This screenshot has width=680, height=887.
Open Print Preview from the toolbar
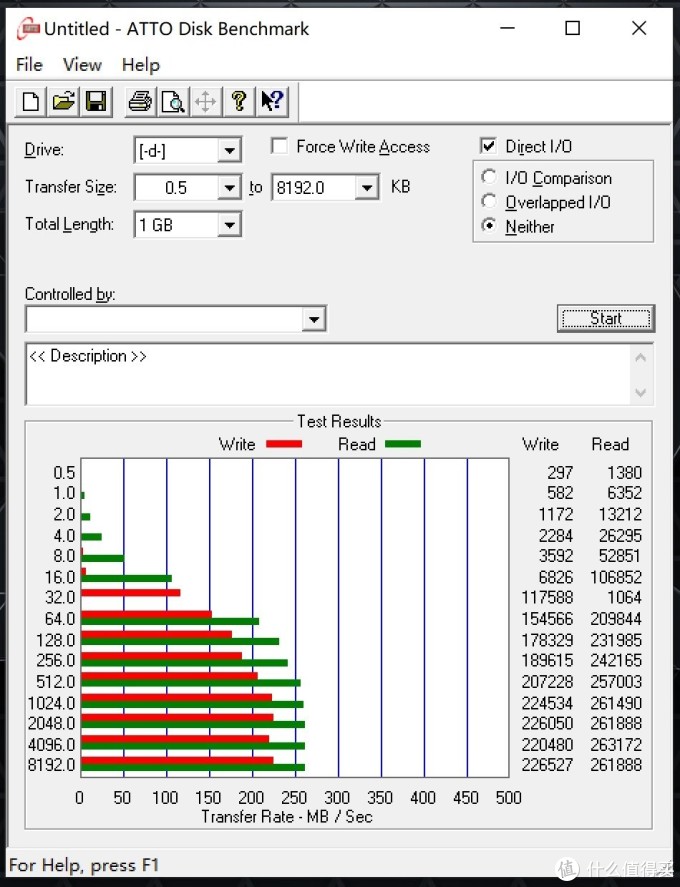(x=173, y=102)
